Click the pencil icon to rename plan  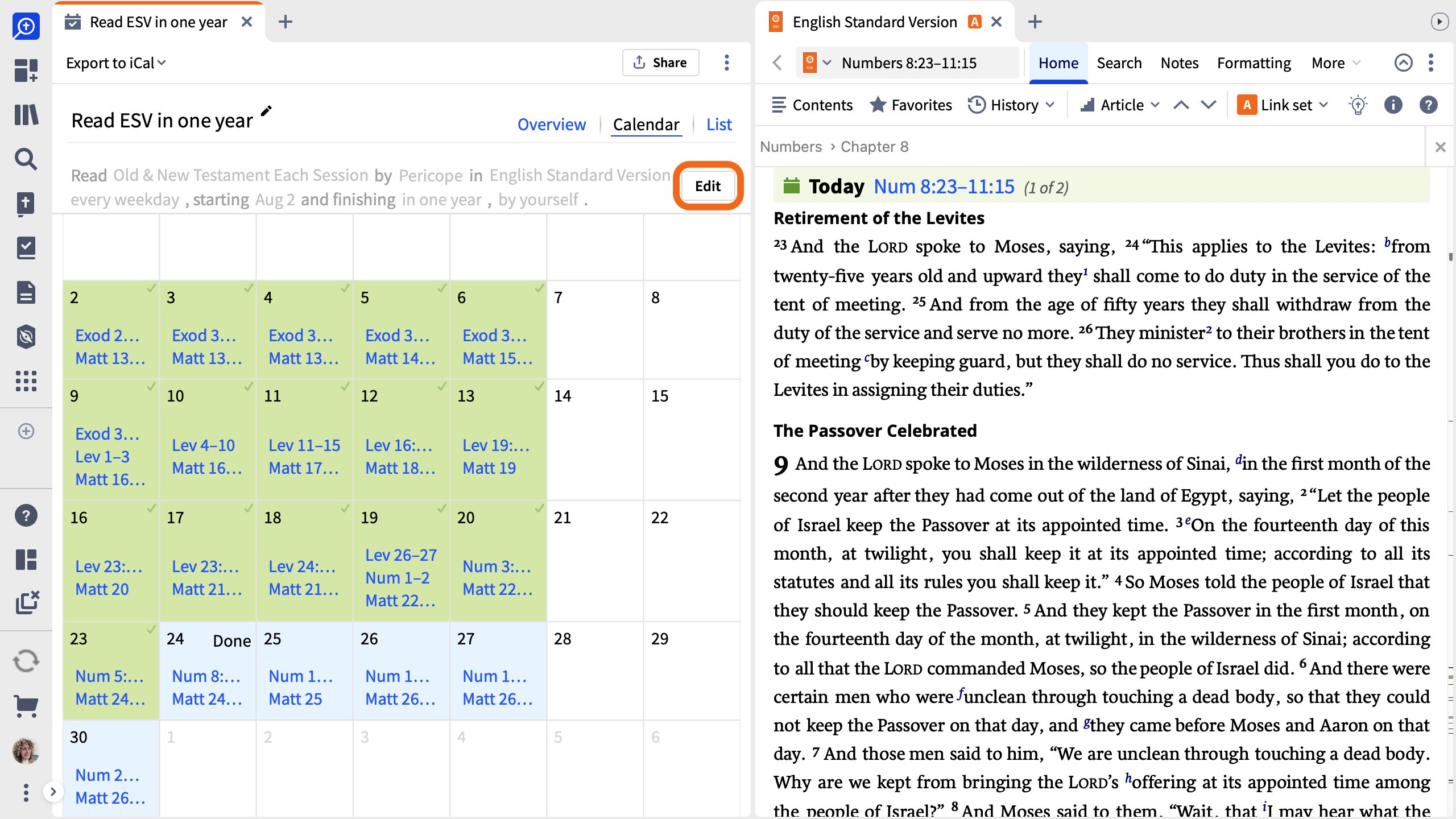coord(266,110)
